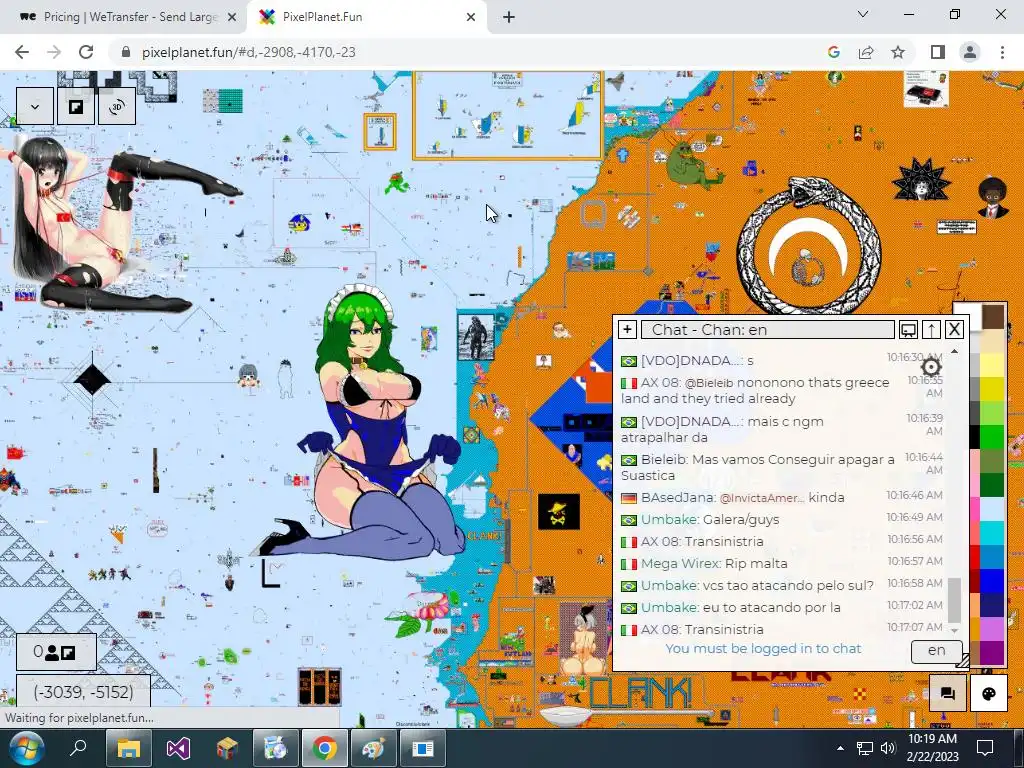Open a new browser tab
The width and height of the screenshot is (1024, 768).
(x=509, y=17)
